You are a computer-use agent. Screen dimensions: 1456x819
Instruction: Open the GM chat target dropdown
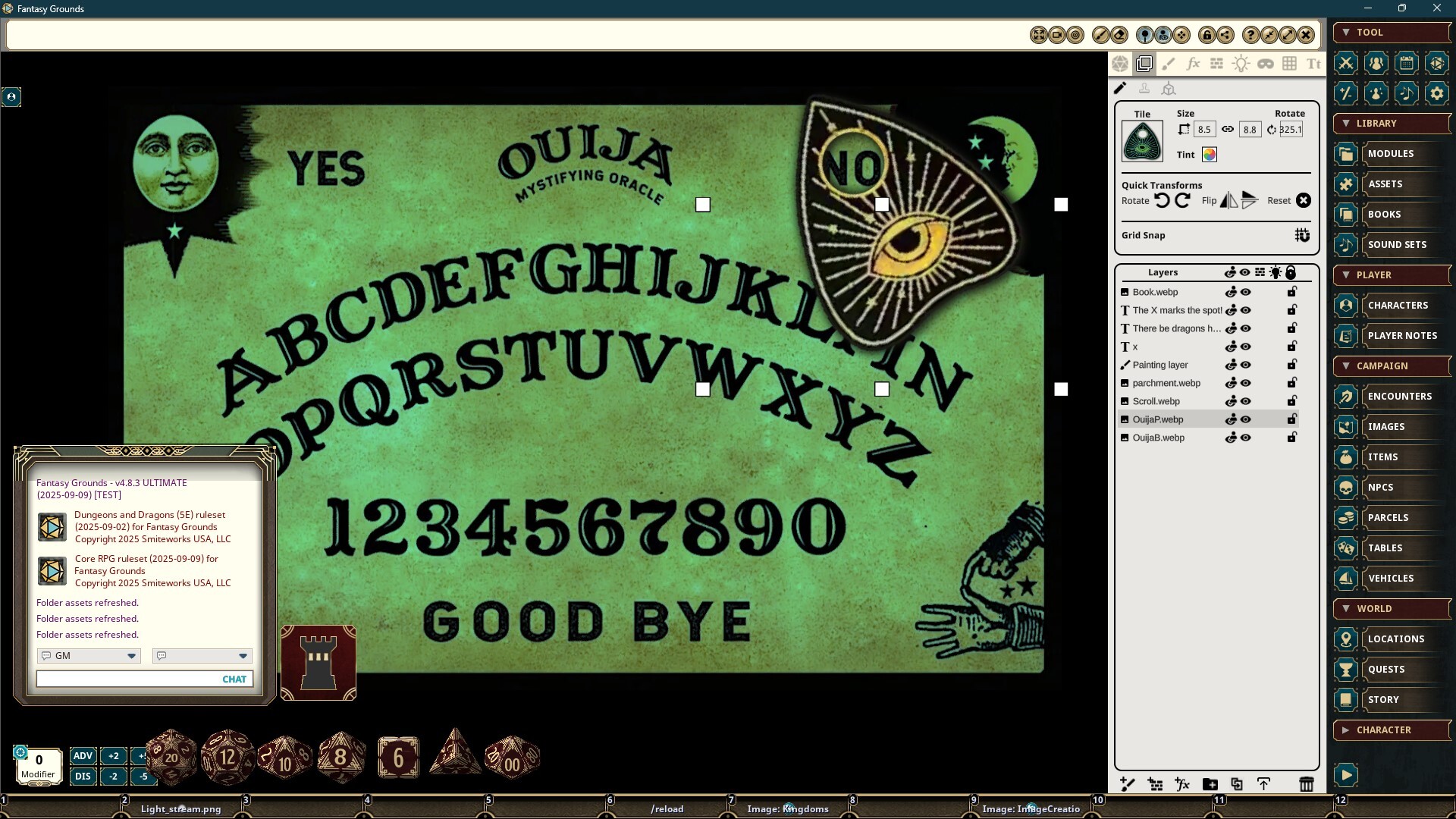coord(131,655)
